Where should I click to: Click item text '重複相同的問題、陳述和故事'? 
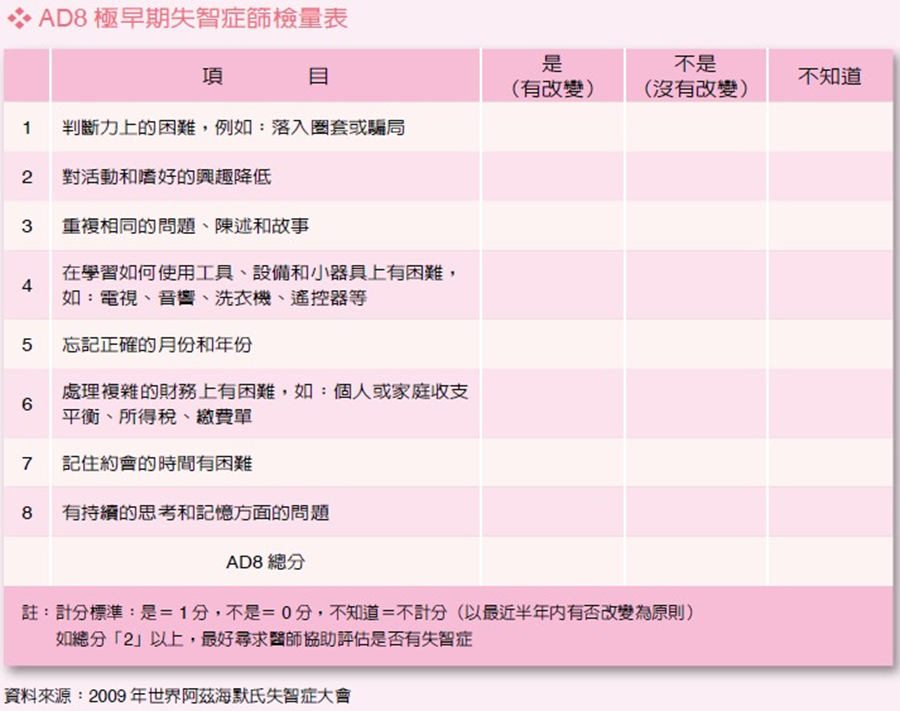[x=185, y=226]
